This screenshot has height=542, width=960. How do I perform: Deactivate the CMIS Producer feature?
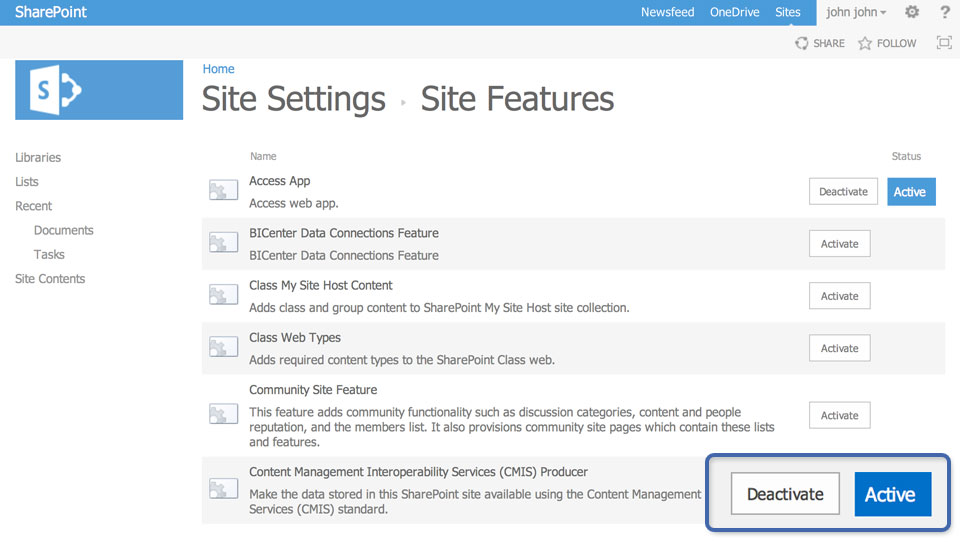tap(785, 494)
